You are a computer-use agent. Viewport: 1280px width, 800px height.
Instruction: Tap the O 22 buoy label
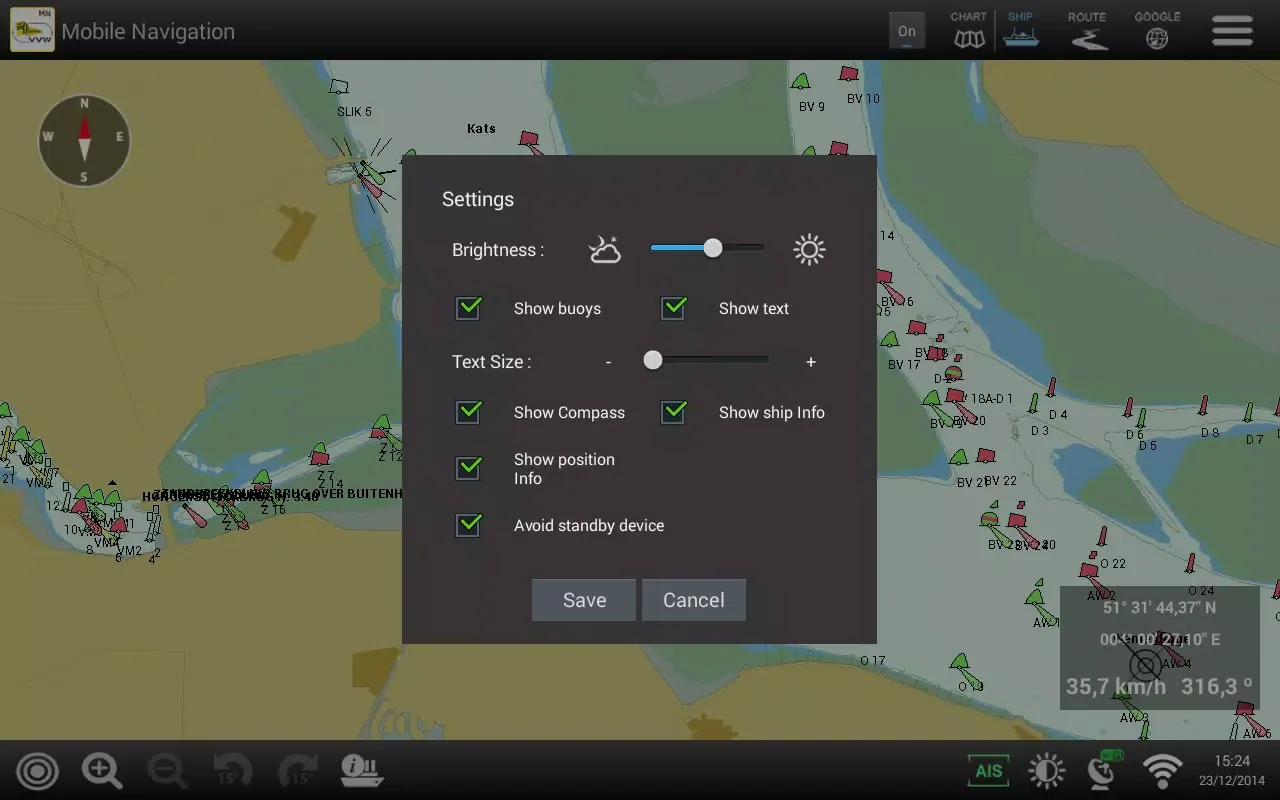[1113, 564]
